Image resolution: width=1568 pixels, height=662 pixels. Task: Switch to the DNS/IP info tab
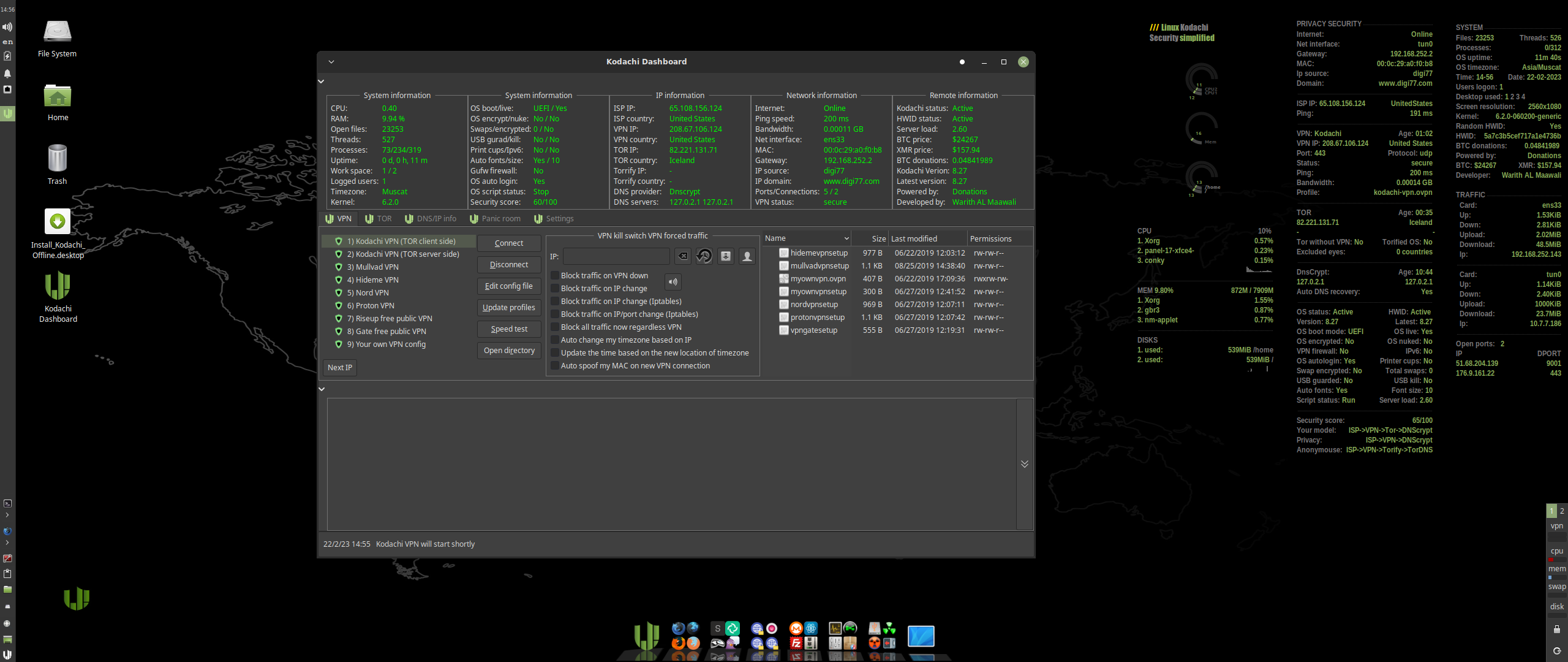431,219
